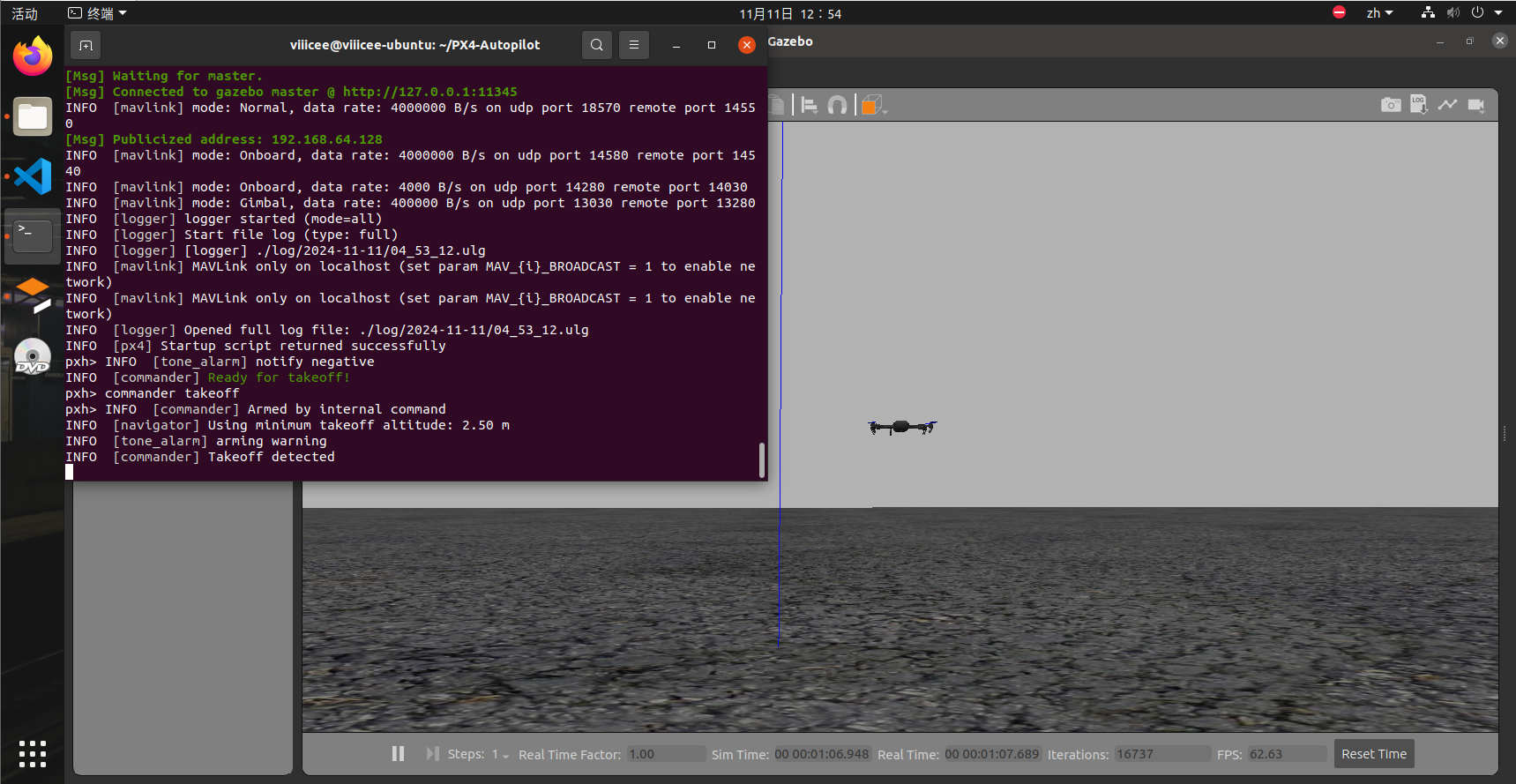Change Gazebo view angle with orange cube

point(873,106)
